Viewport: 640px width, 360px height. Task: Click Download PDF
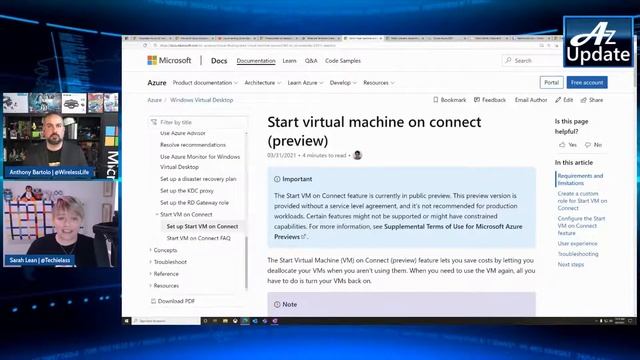(x=173, y=301)
